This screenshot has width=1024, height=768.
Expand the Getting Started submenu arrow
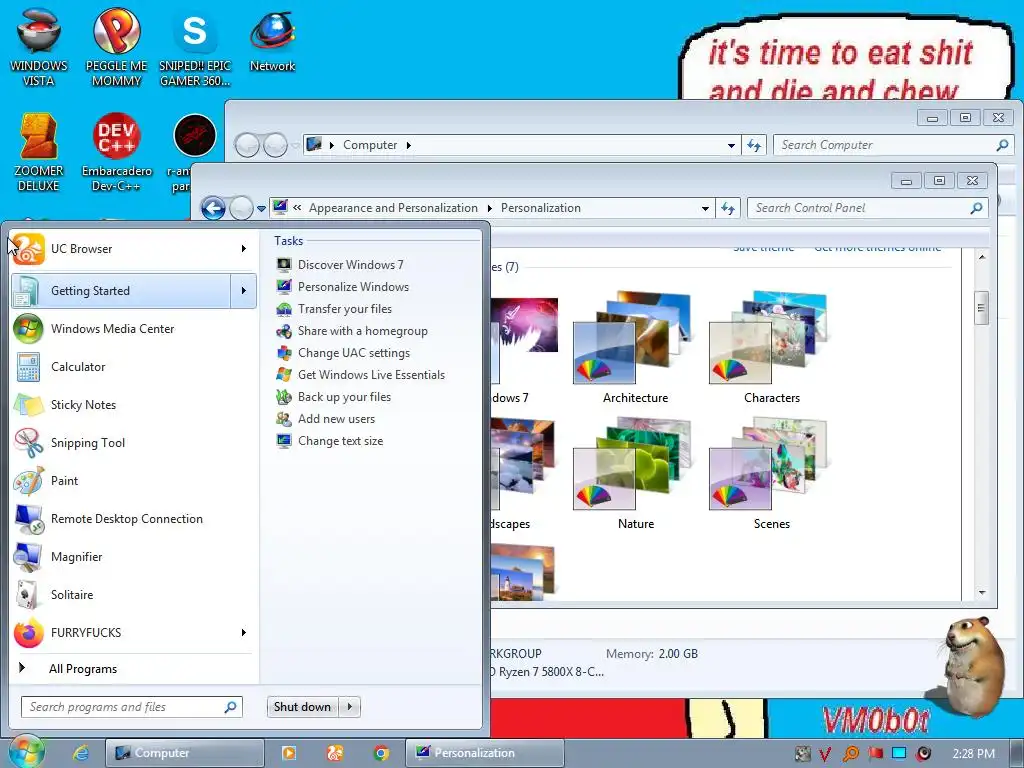point(244,291)
